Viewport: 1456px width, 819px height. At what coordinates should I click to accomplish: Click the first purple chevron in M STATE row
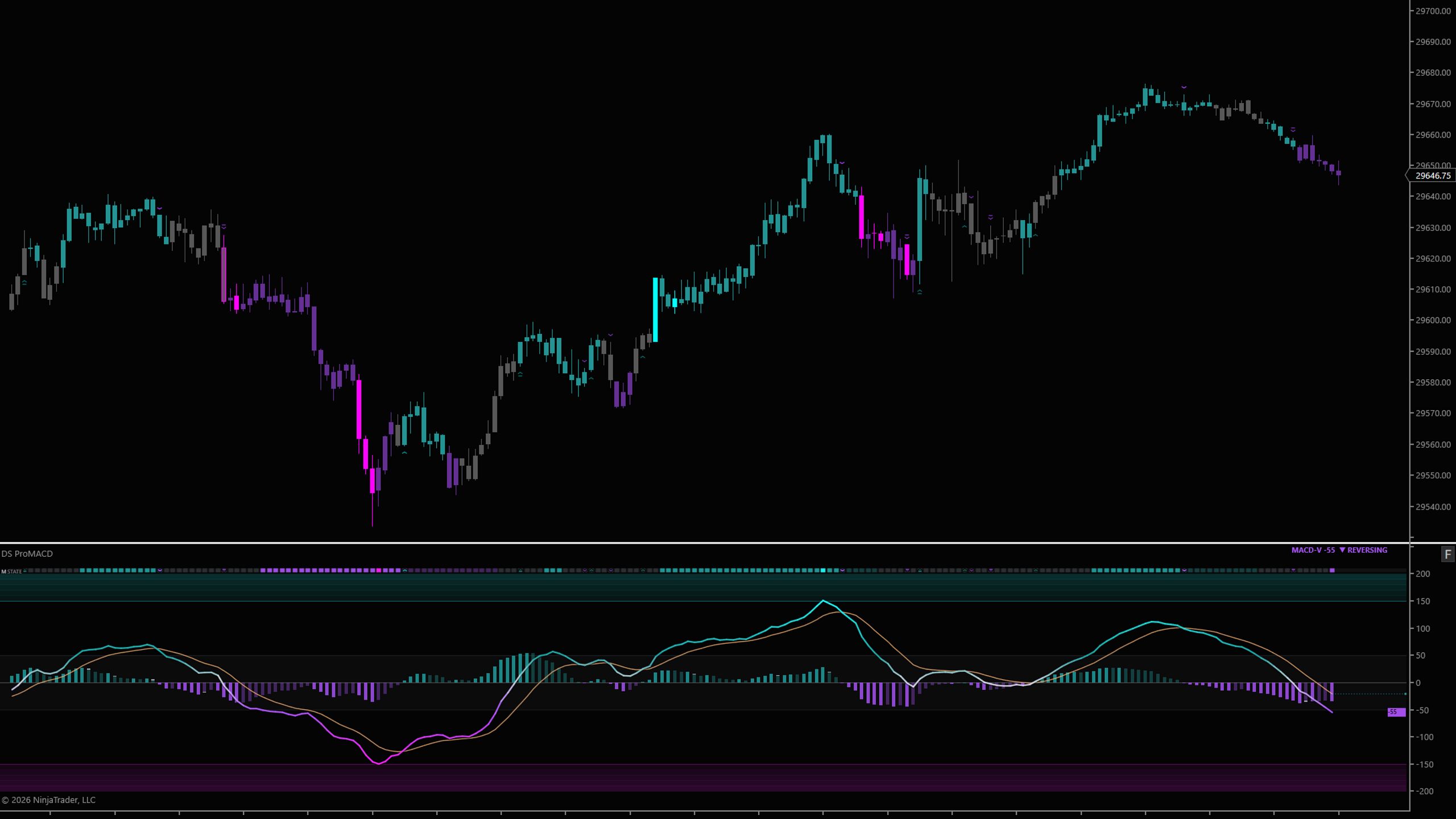(160, 570)
